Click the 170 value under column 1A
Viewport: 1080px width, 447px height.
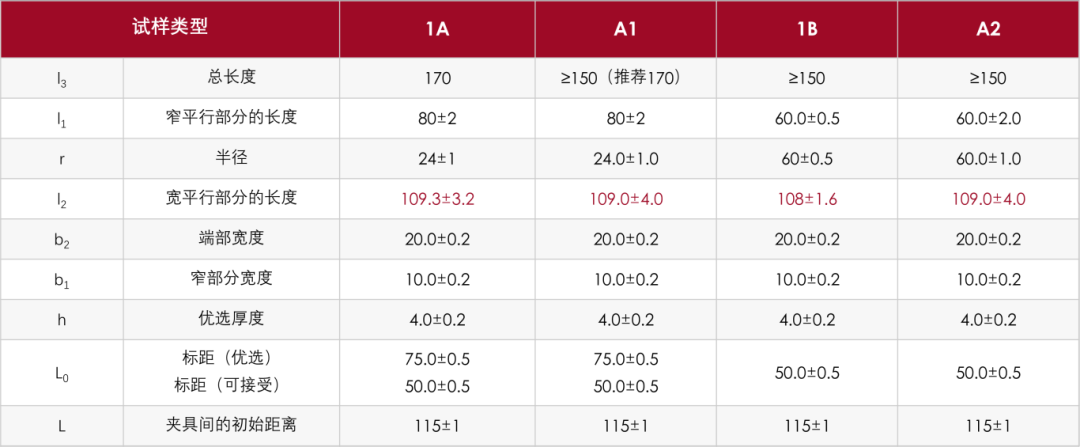pyautogui.click(x=437, y=78)
